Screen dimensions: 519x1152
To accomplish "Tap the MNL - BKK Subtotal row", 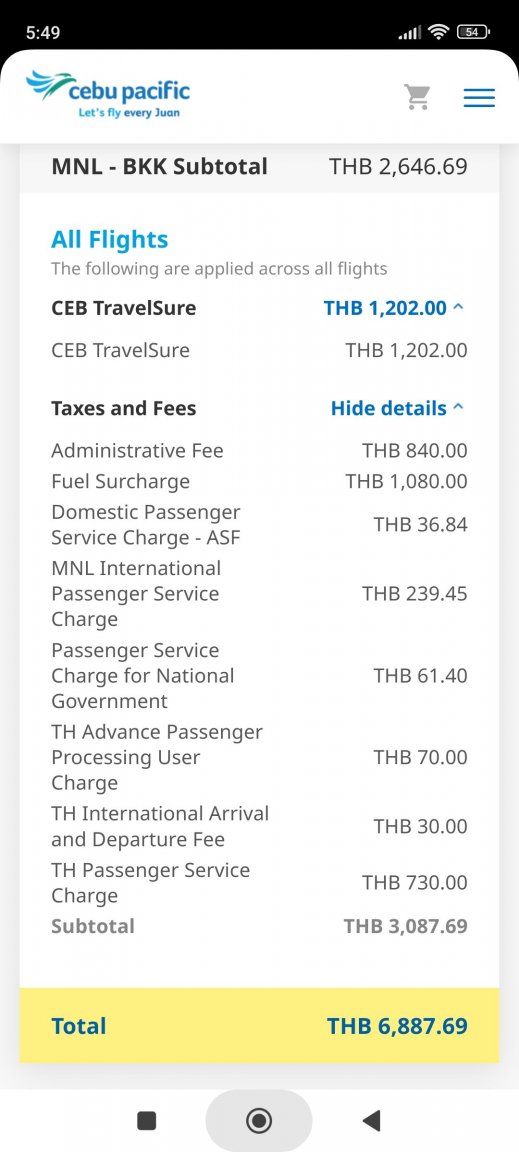I will (259, 167).
